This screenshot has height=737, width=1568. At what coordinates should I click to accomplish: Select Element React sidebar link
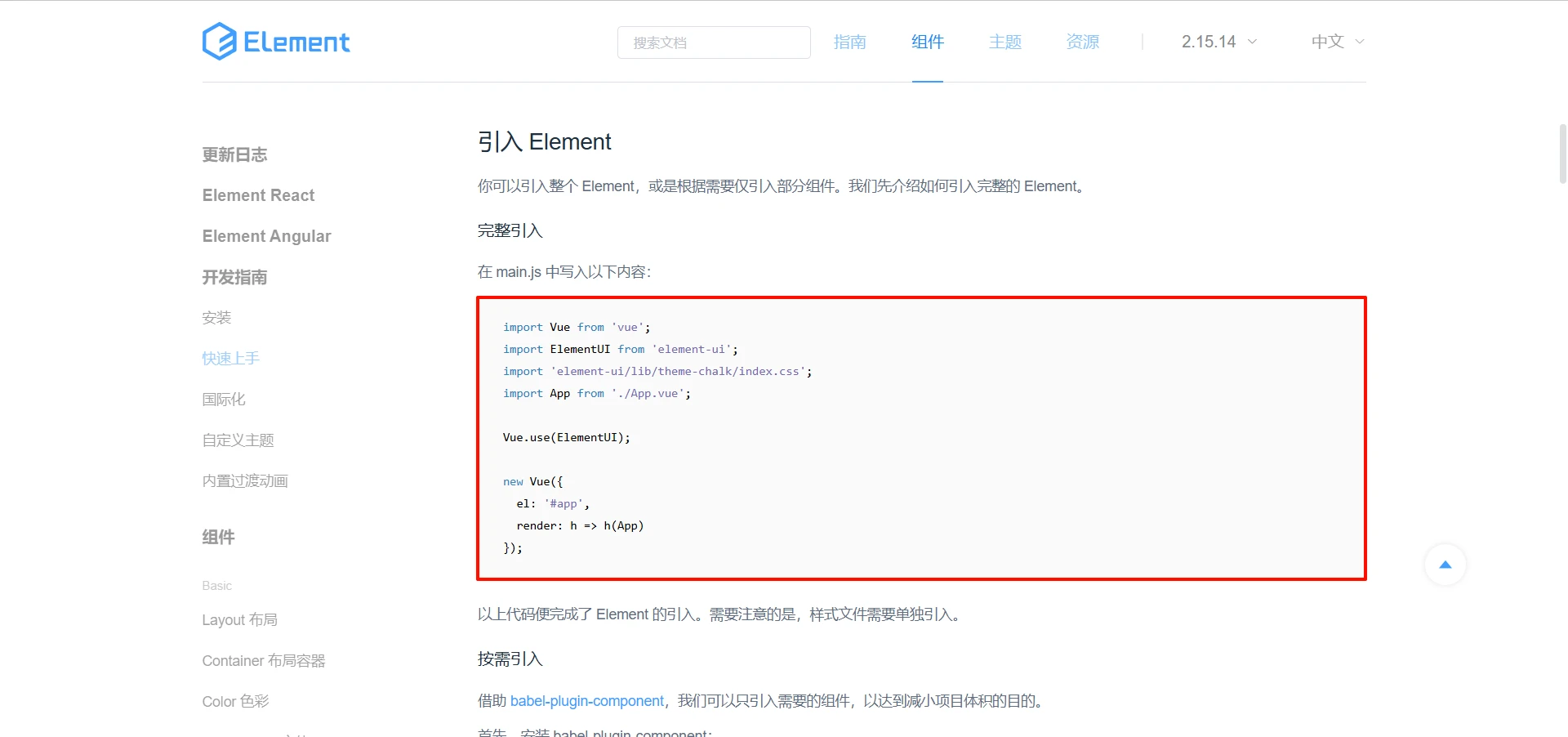click(x=258, y=195)
